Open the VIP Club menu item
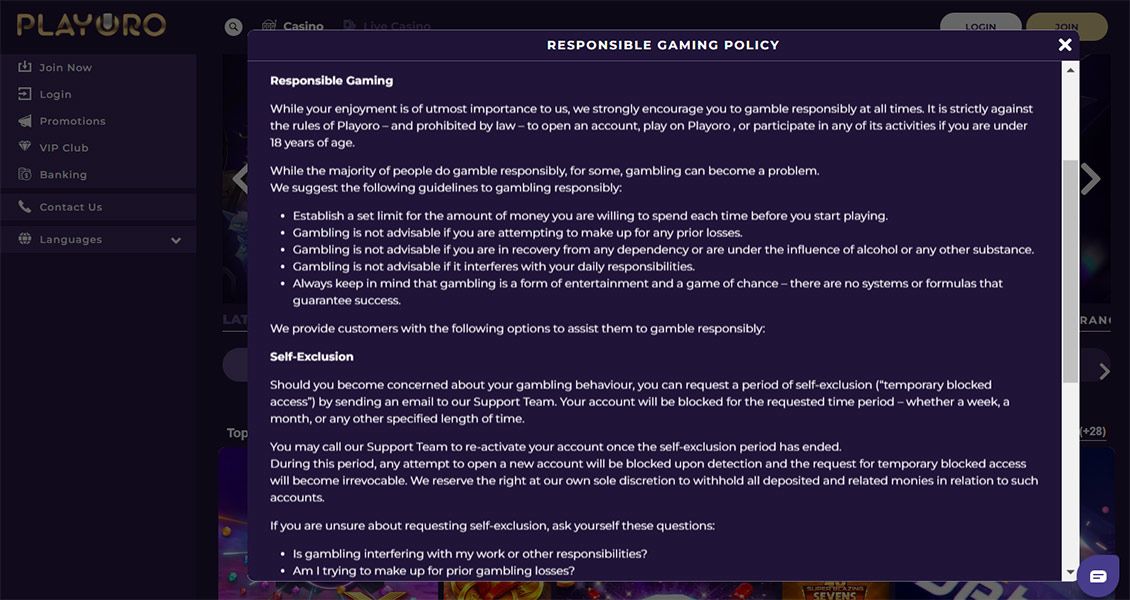 64,148
